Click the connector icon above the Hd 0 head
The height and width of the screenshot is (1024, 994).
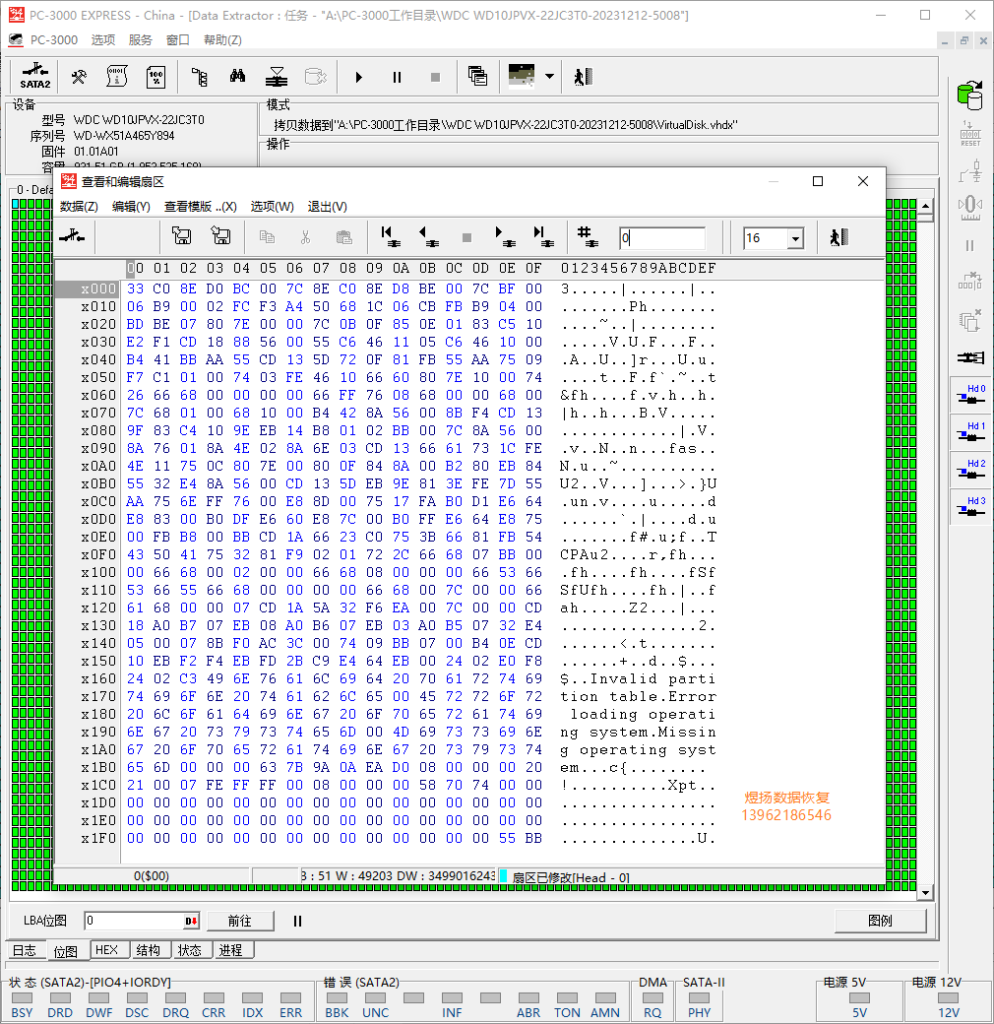click(x=971, y=358)
